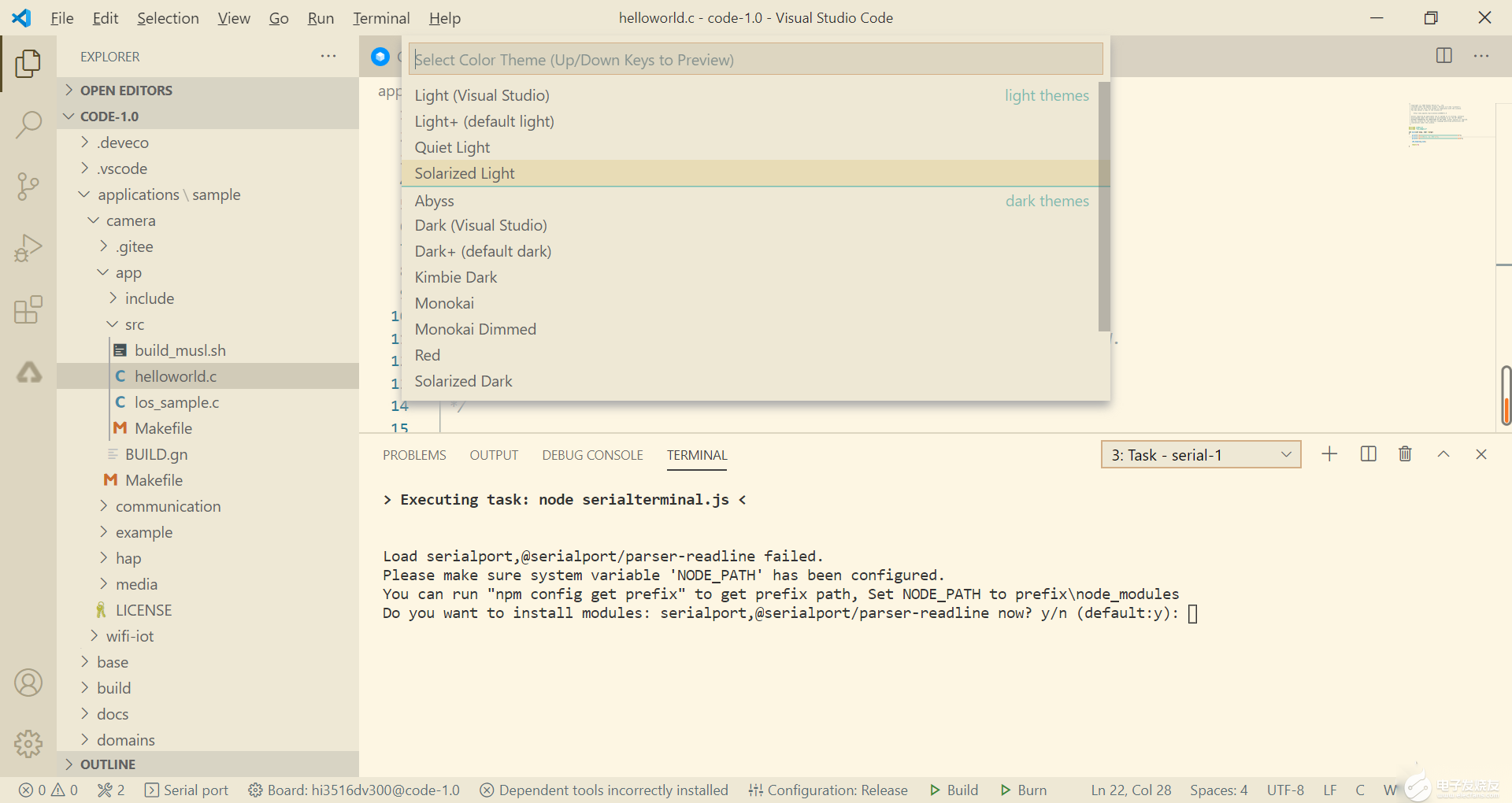Close the terminal panel
The height and width of the screenshot is (803, 1512).
point(1481,454)
